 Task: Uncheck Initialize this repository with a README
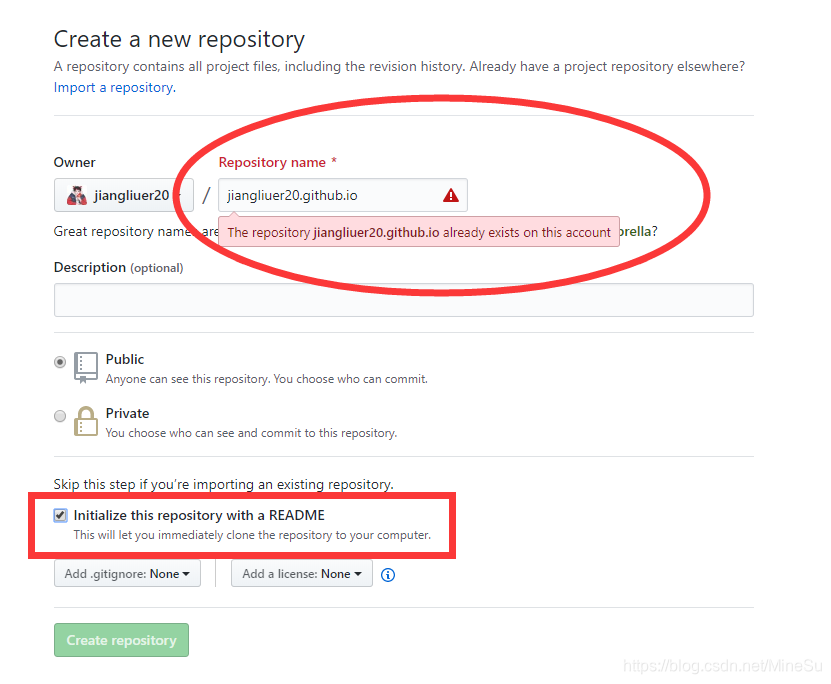coord(60,515)
